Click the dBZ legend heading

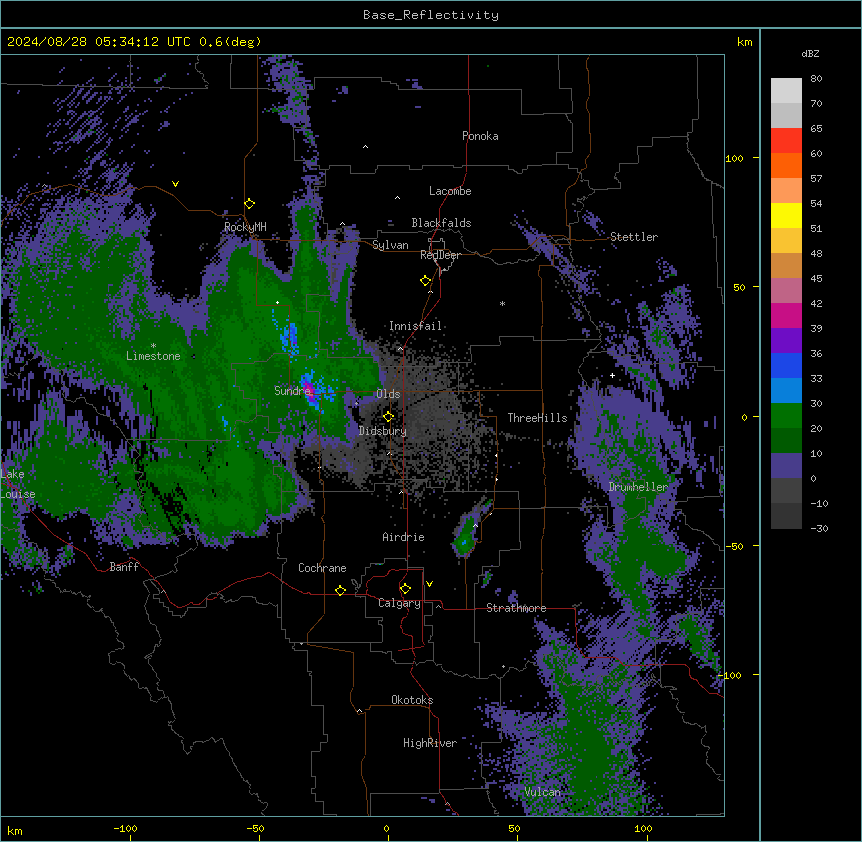click(810, 53)
